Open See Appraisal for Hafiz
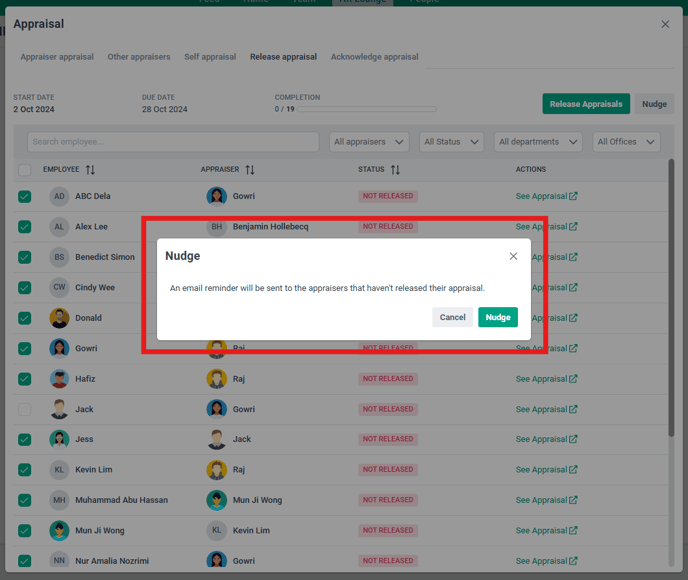 pos(546,379)
